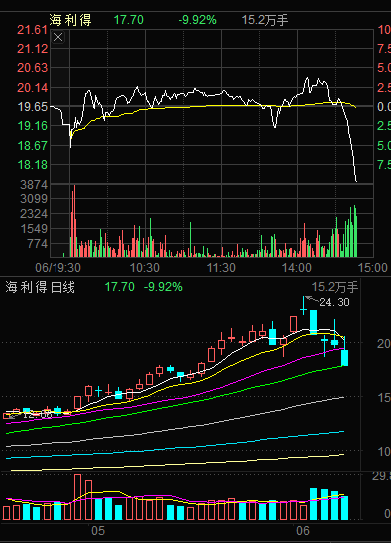Click the price 17.70 in the intraday header
This screenshot has width=391, height=543.
[x=128, y=20]
